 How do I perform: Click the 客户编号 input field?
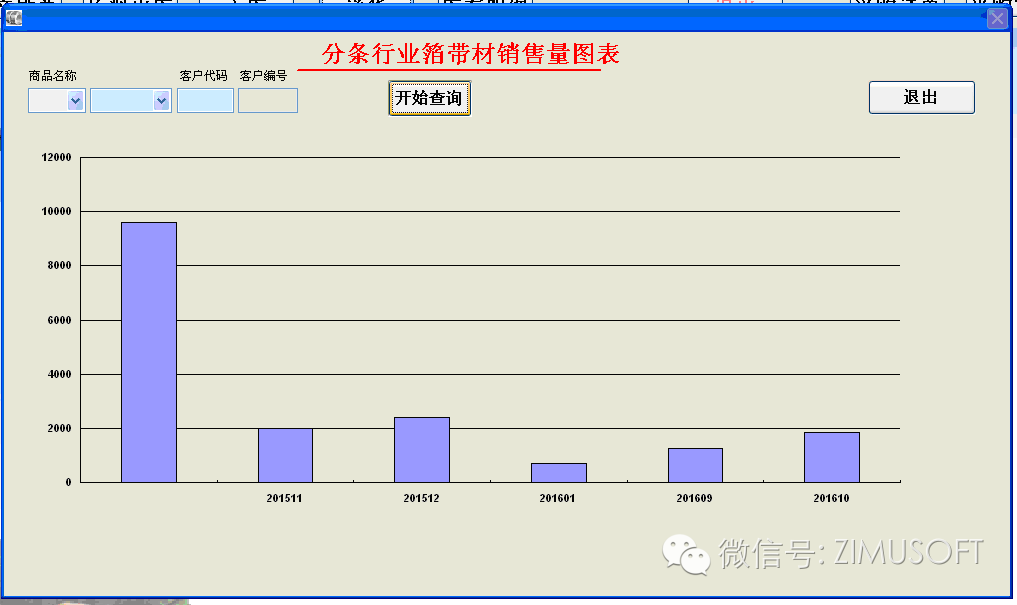pyautogui.click(x=267, y=101)
